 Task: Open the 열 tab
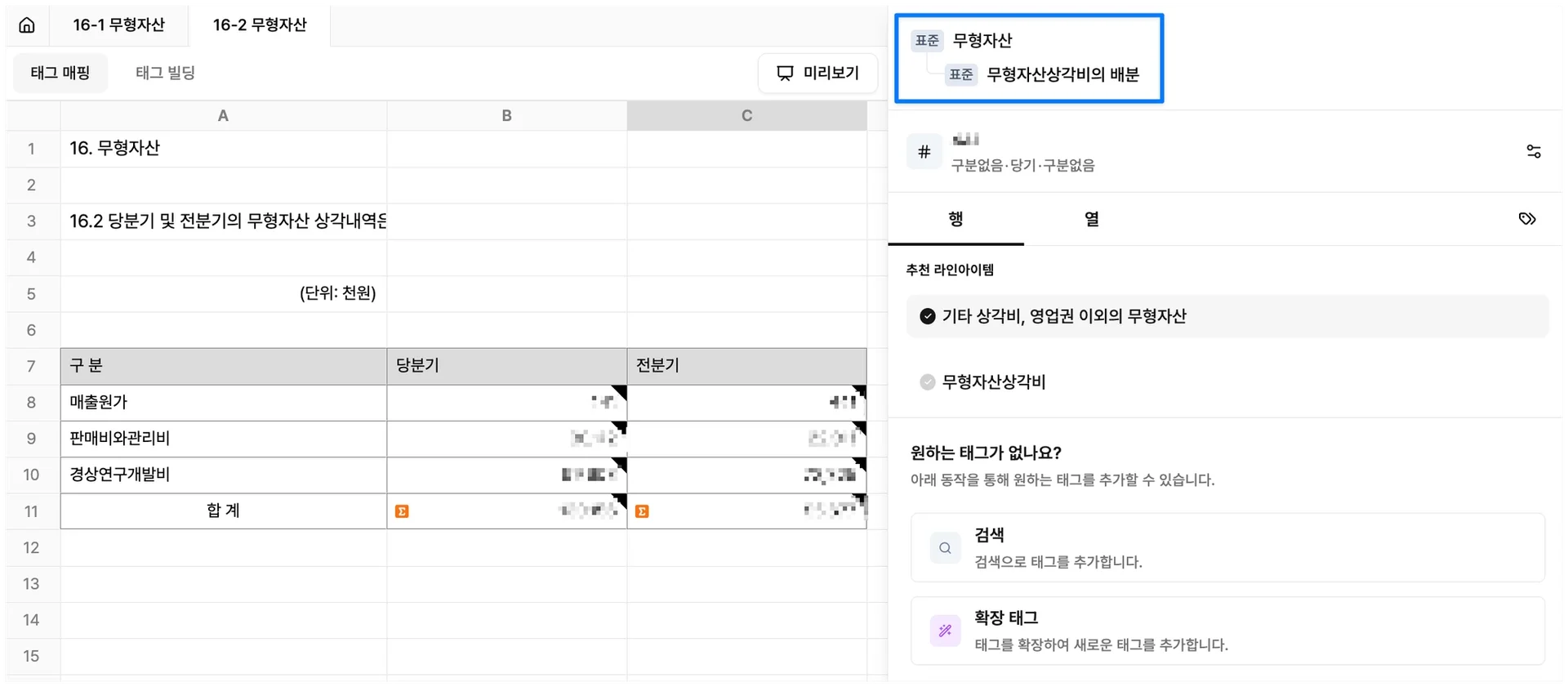(x=1092, y=219)
